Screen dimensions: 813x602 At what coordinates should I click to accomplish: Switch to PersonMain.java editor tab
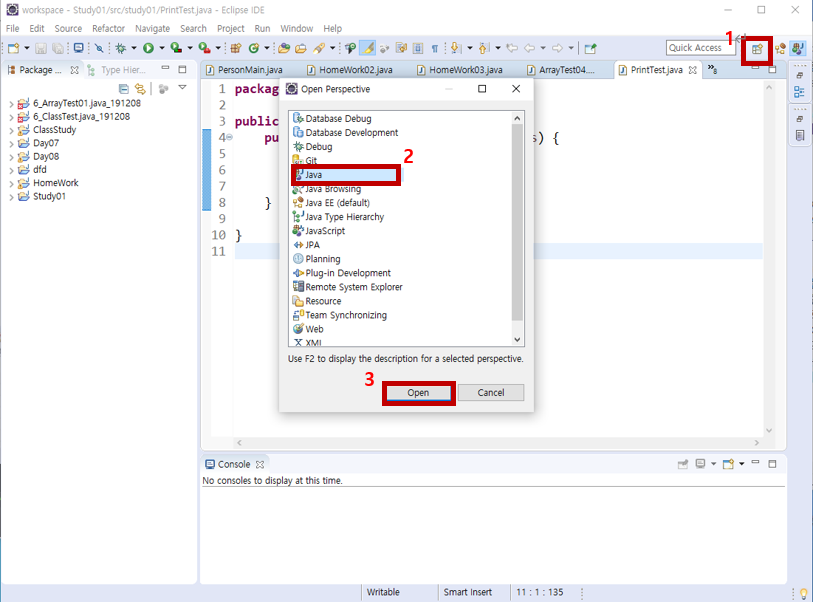(x=244, y=70)
